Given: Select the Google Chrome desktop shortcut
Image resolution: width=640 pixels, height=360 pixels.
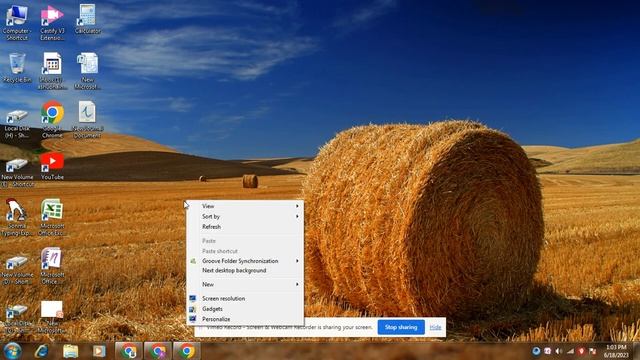Looking at the screenshot, I should (x=52, y=119).
